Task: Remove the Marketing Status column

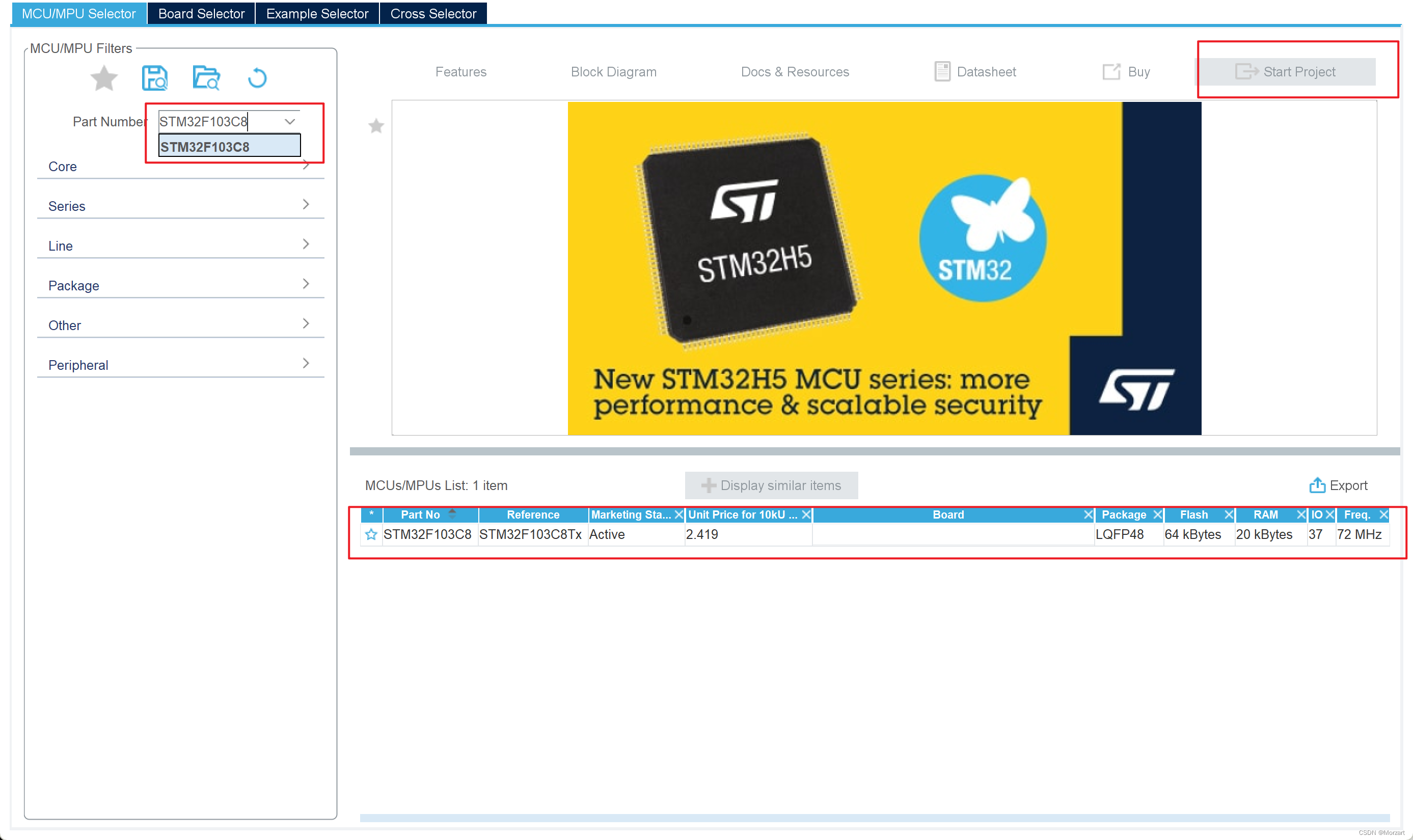Action: click(x=678, y=514)
